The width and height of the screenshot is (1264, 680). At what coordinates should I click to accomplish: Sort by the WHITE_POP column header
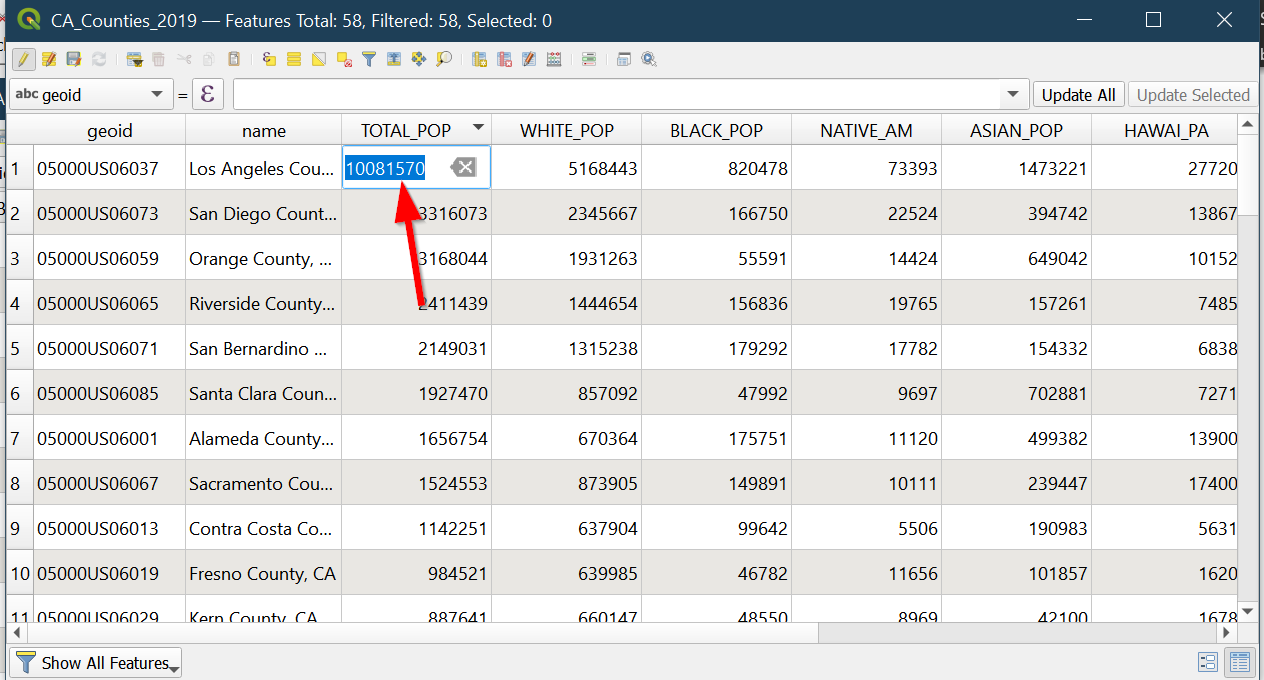(566, 130)
